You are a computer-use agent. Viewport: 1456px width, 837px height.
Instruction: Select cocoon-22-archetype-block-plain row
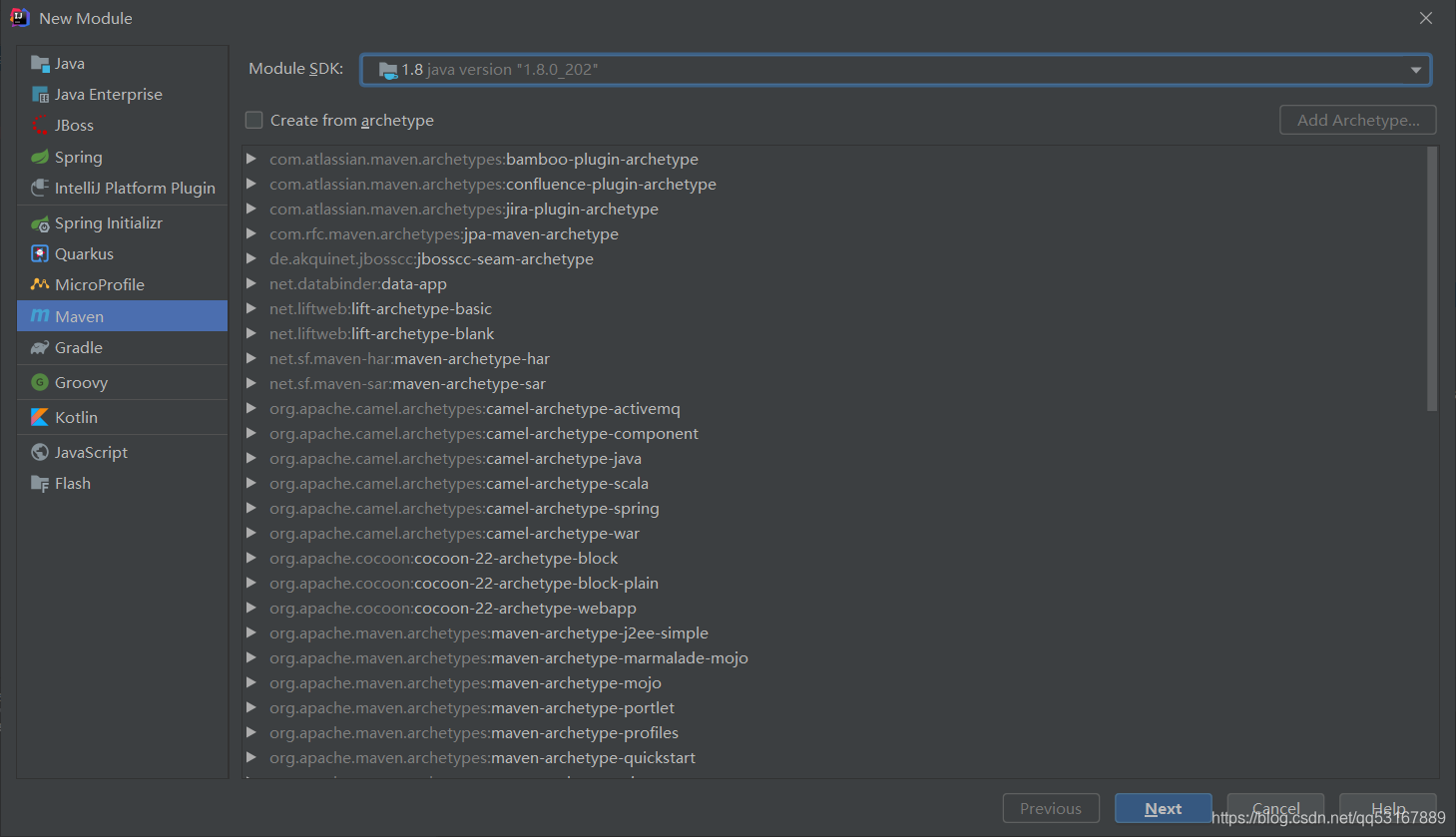pyautogui.click(x=834, y=584)
